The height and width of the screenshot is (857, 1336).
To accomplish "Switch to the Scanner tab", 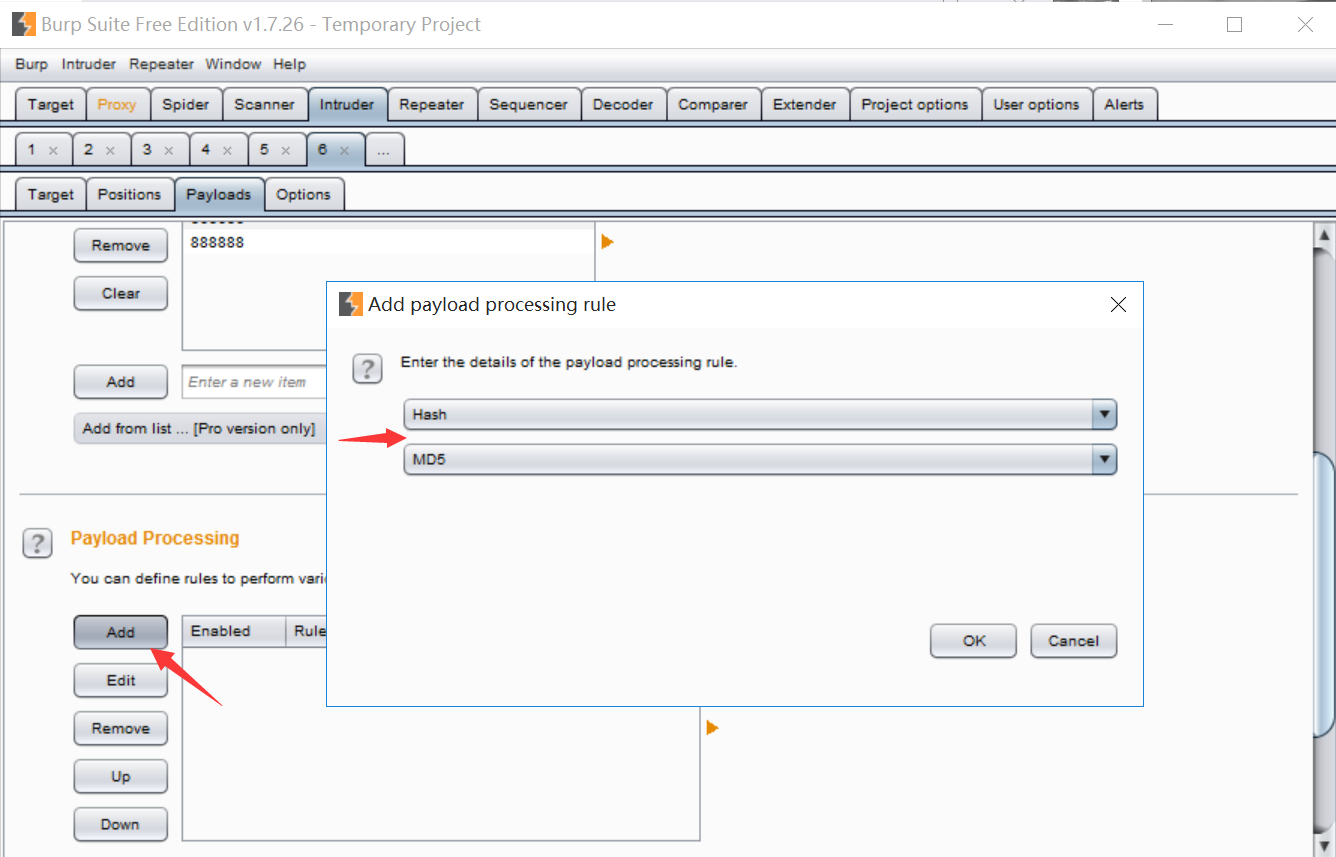I will (x=264, y=104).
